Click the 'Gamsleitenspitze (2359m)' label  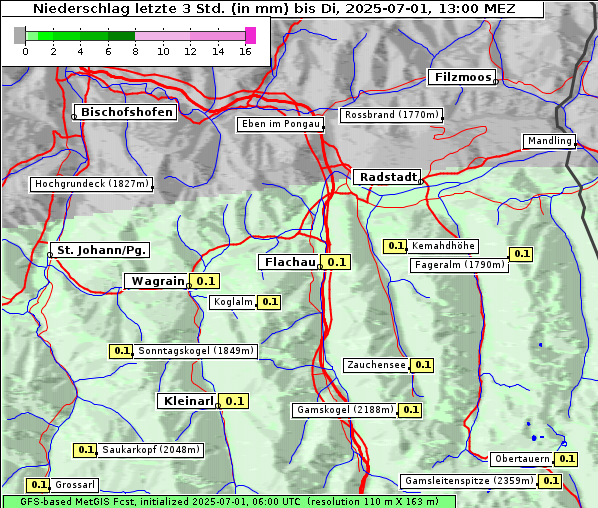click(x=469, y=481)
